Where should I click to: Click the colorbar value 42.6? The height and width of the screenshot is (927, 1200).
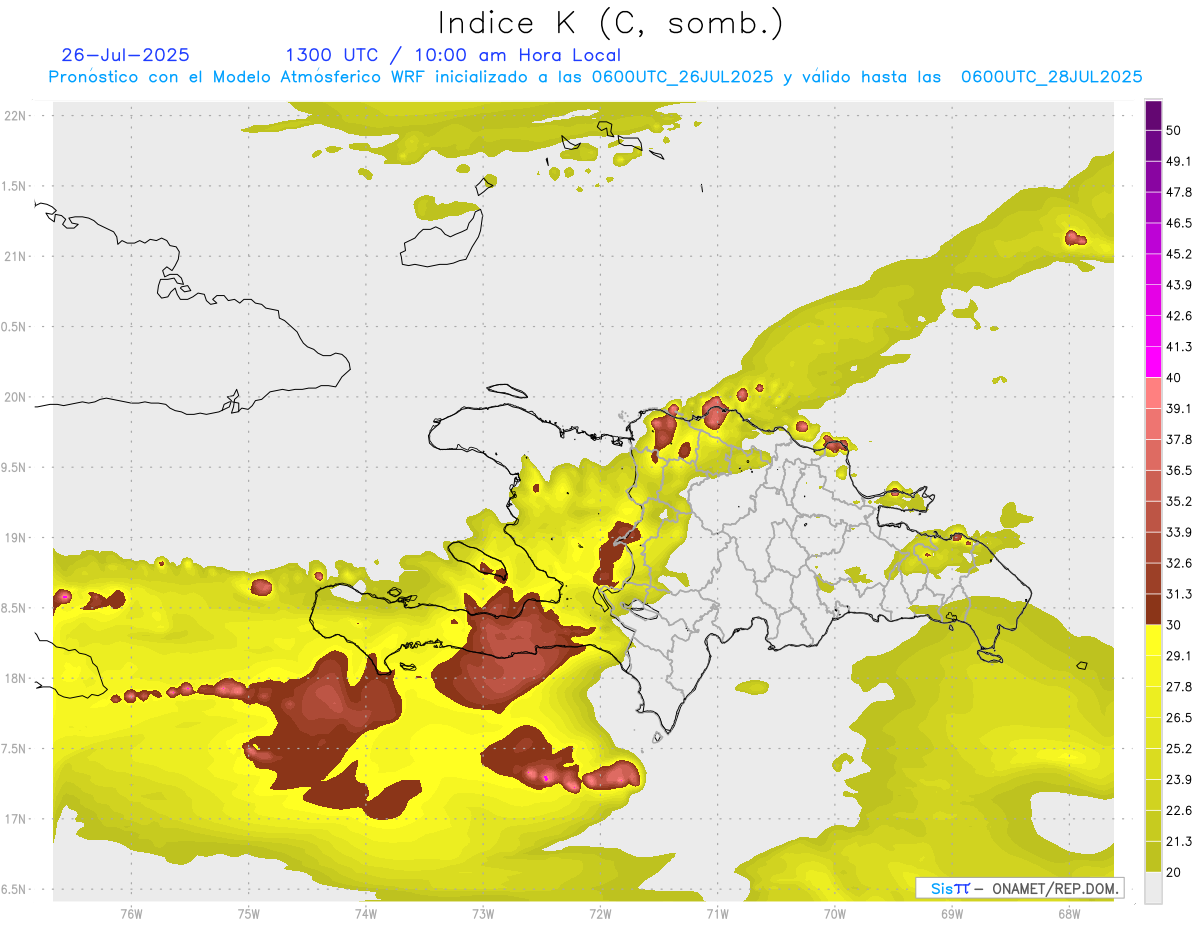click(x=1179, y=316)
